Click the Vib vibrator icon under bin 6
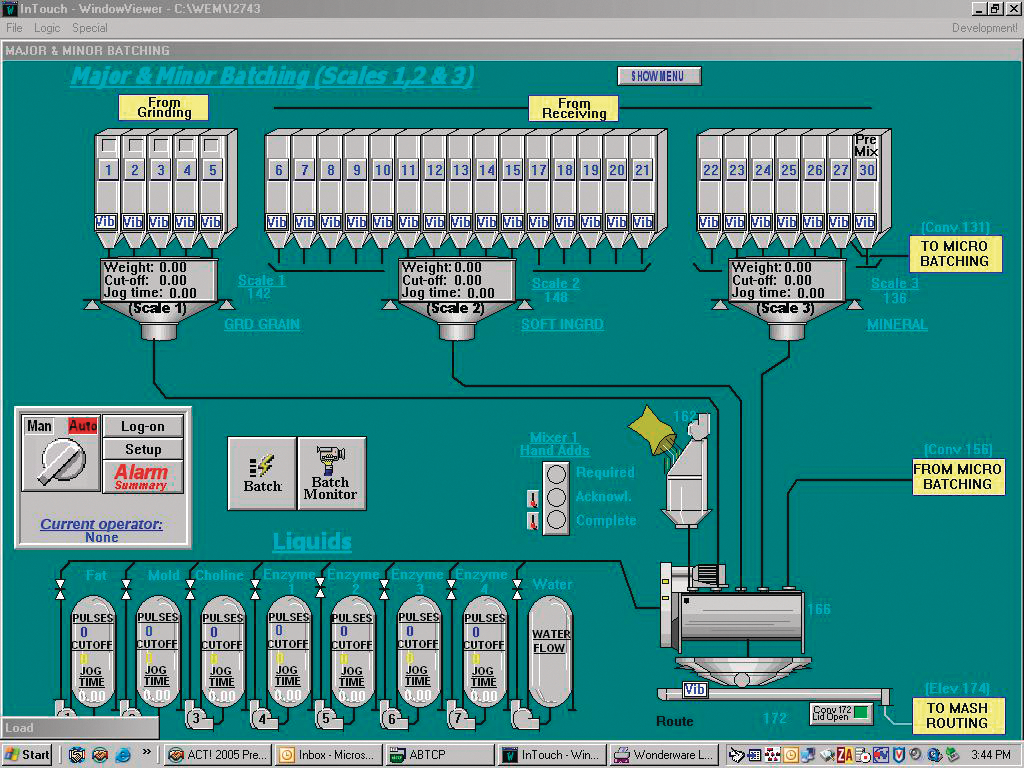This screenshot has height=768, width=1024. 277,220
